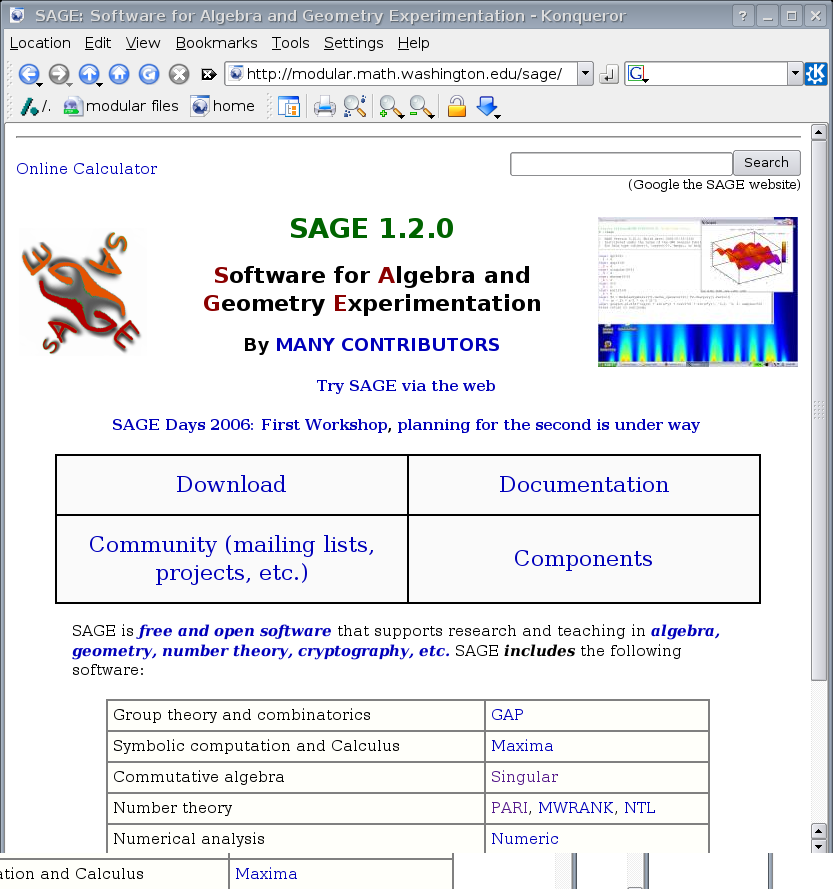This screenshot has height=889, width=833.
Task: Zoom in with magnifier plus icon
Action: pyautogui.click(x=391, y=107)
